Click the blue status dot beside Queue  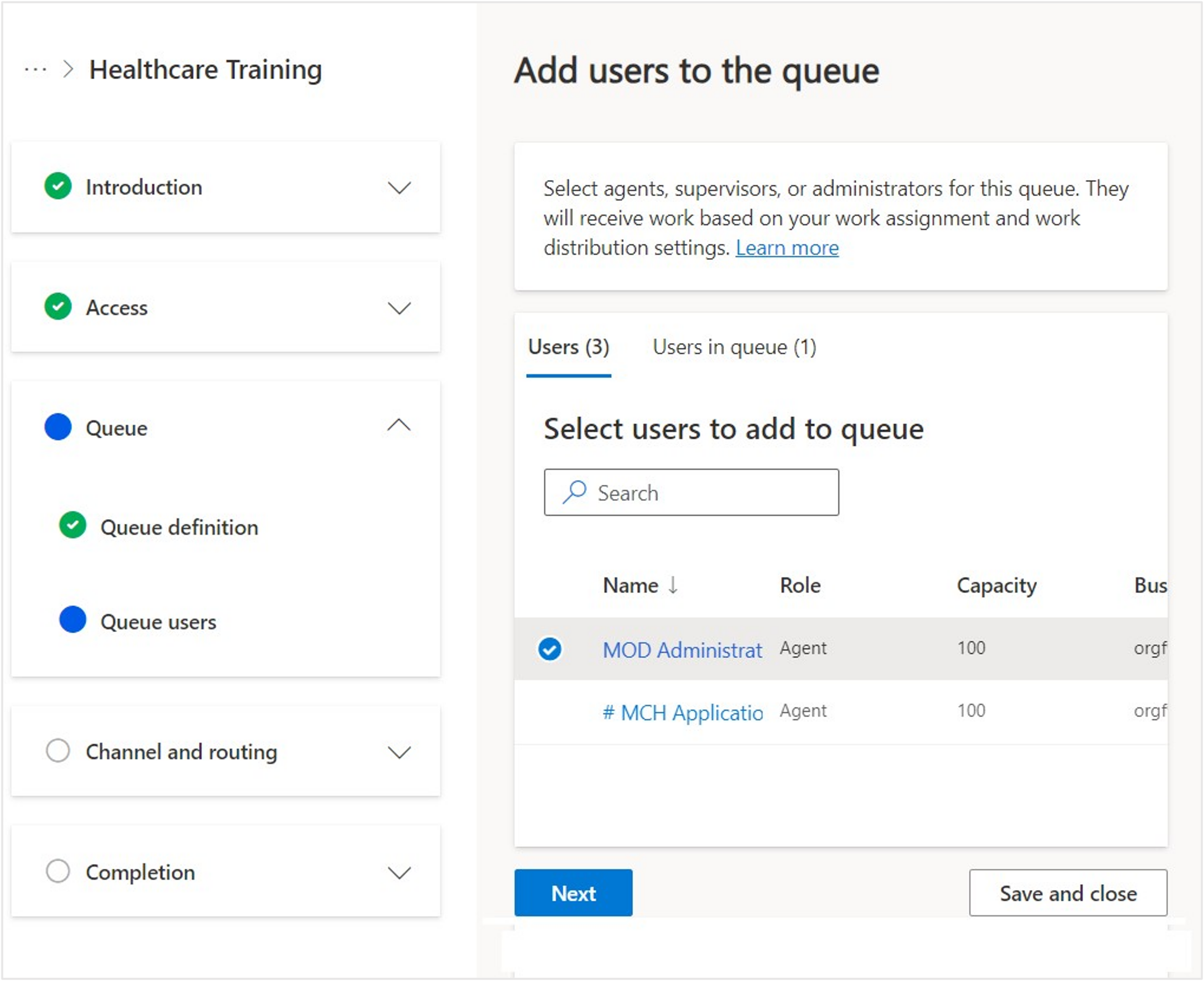(58, 427)
